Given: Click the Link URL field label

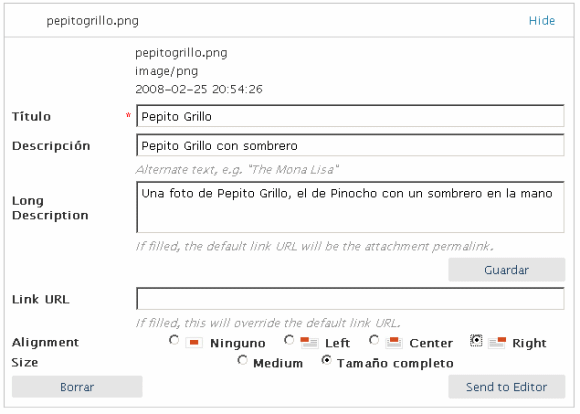Looking at the screenshot, I should pyautogui.click(x=41, y=299).
